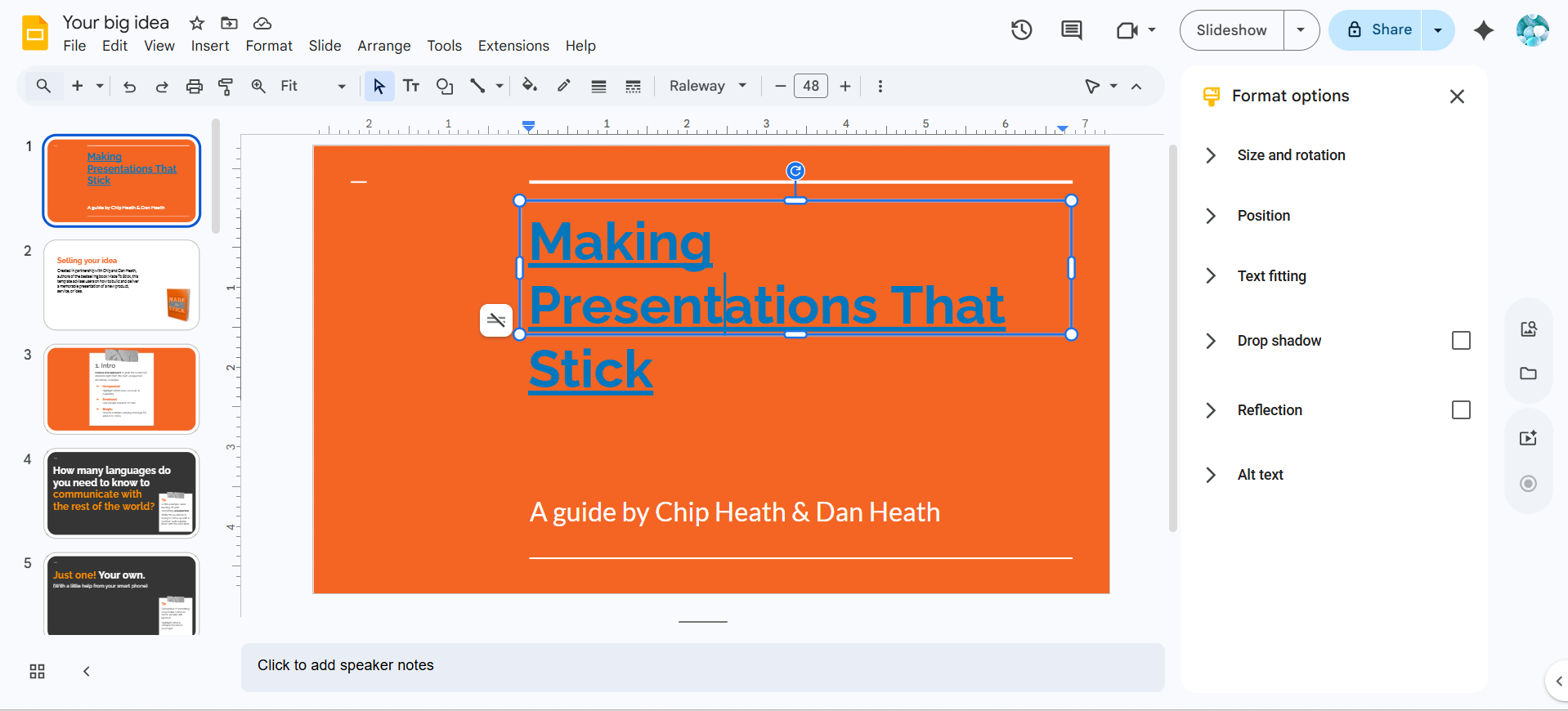Image resolution: width=1568 pixels, height=711 pixels.
Task: Star this presentation as favorite
Action: 197,23
